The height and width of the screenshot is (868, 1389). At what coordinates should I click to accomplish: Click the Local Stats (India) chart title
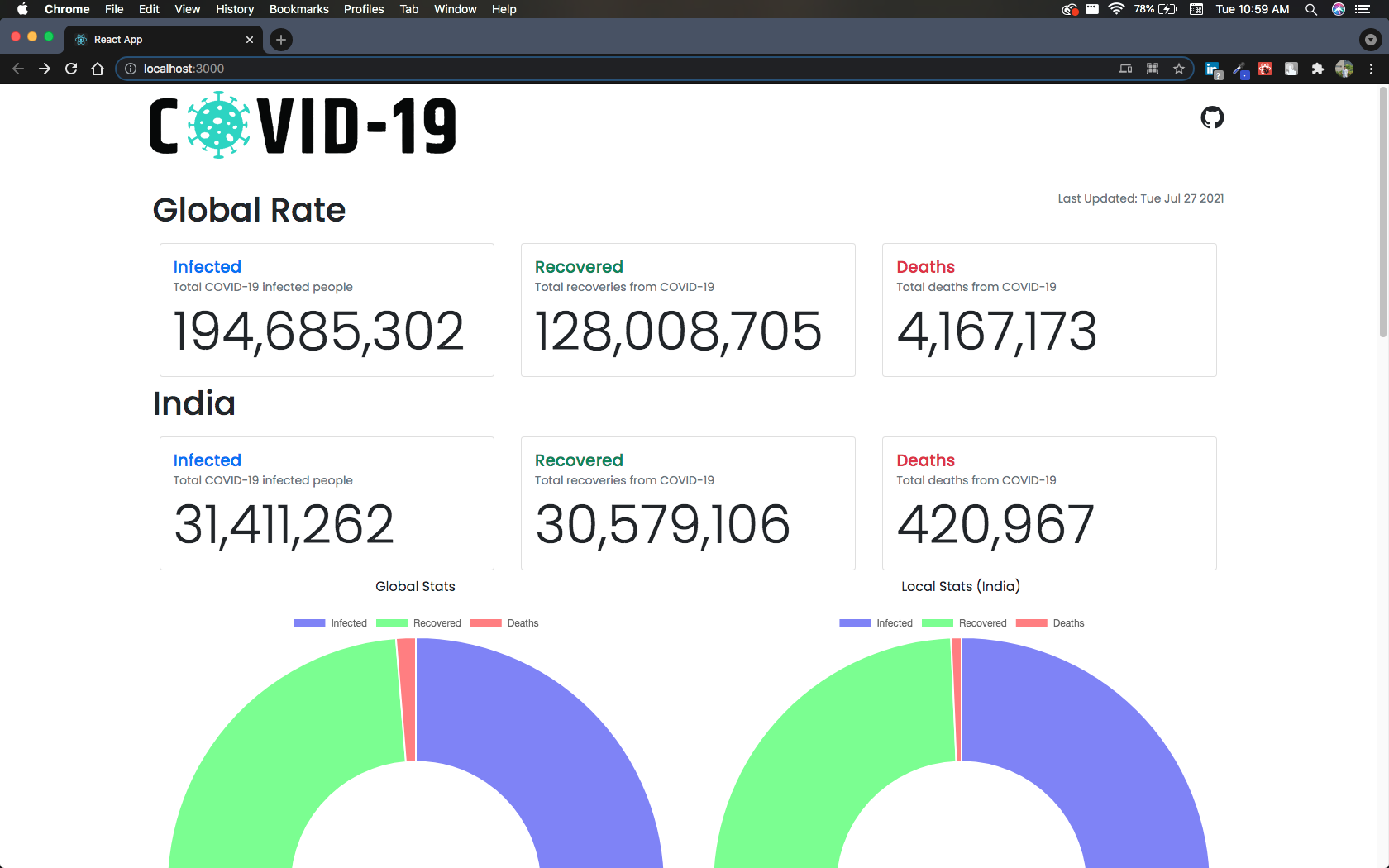[961, 586]
